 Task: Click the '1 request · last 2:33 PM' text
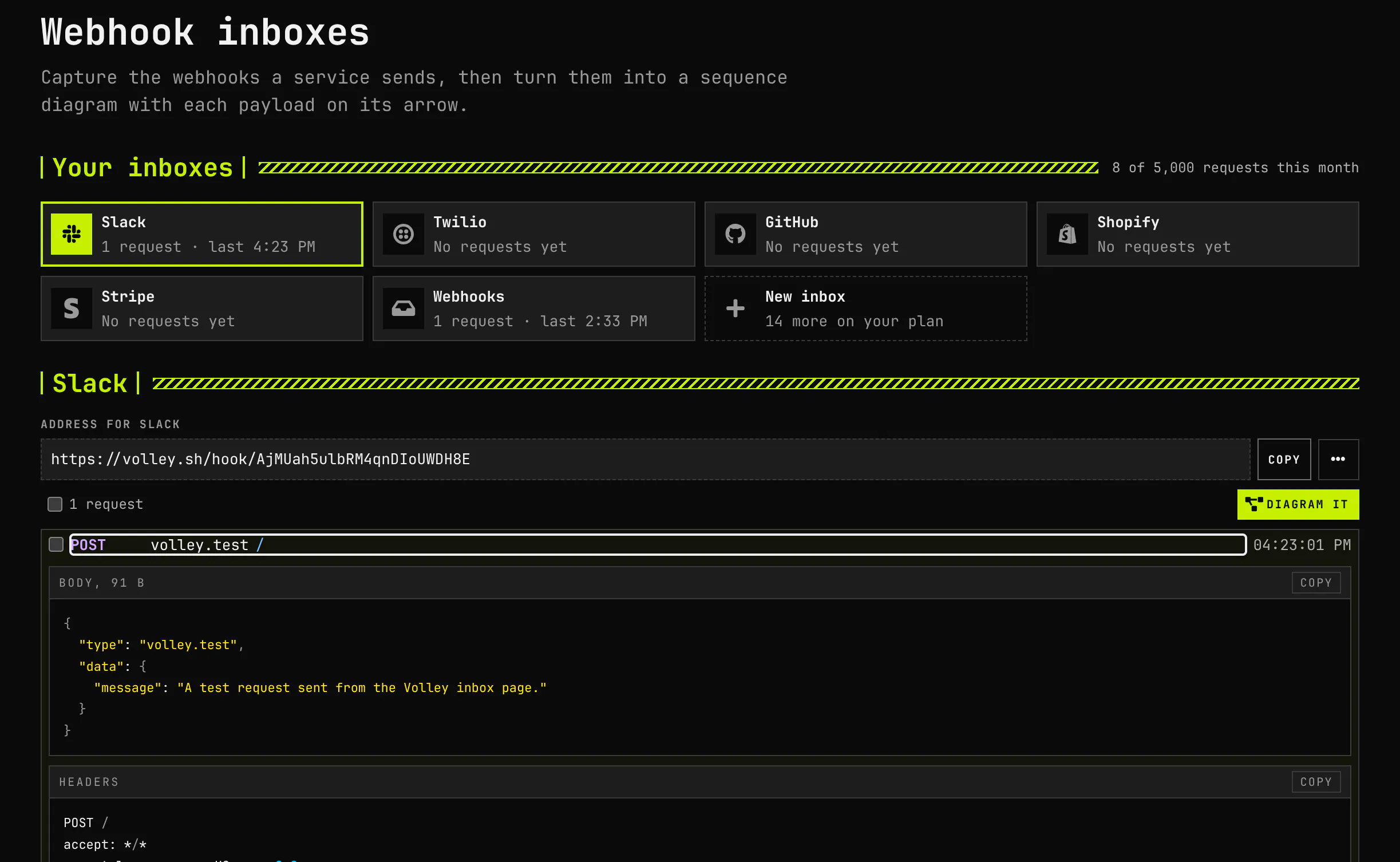tap(540, 321)
